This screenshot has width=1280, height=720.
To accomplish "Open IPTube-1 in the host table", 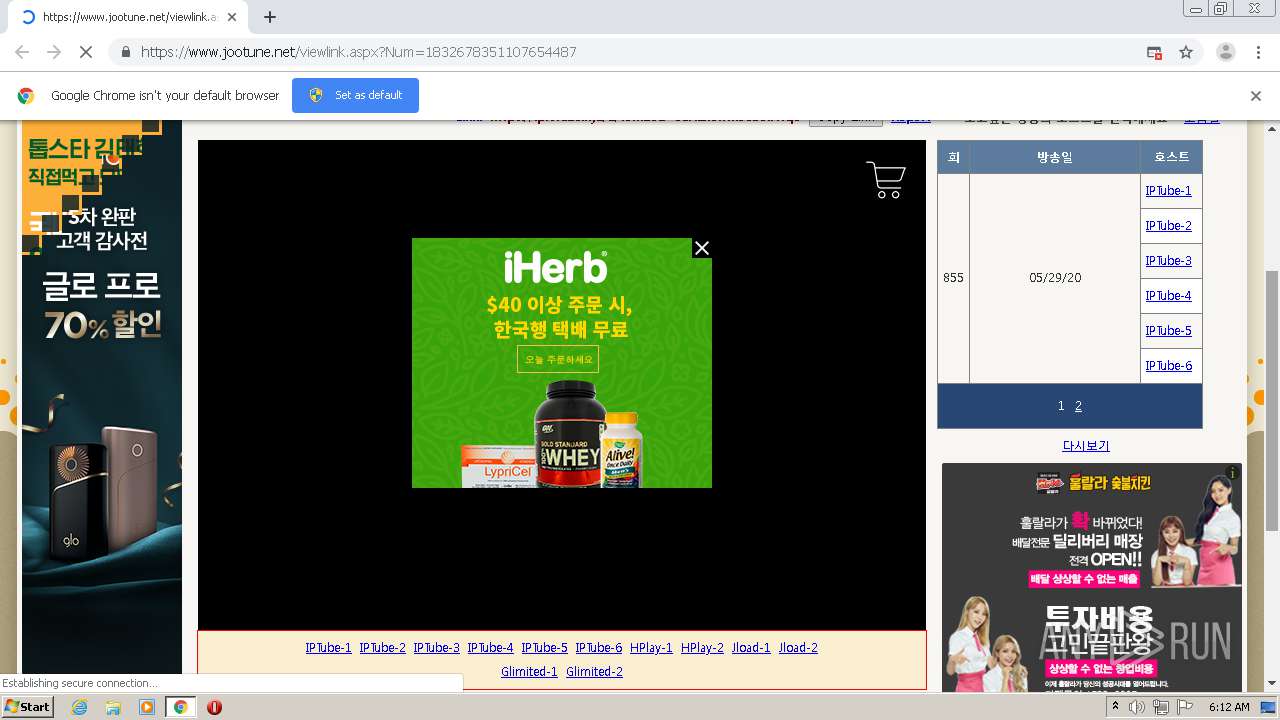I will coord(1168,191).
